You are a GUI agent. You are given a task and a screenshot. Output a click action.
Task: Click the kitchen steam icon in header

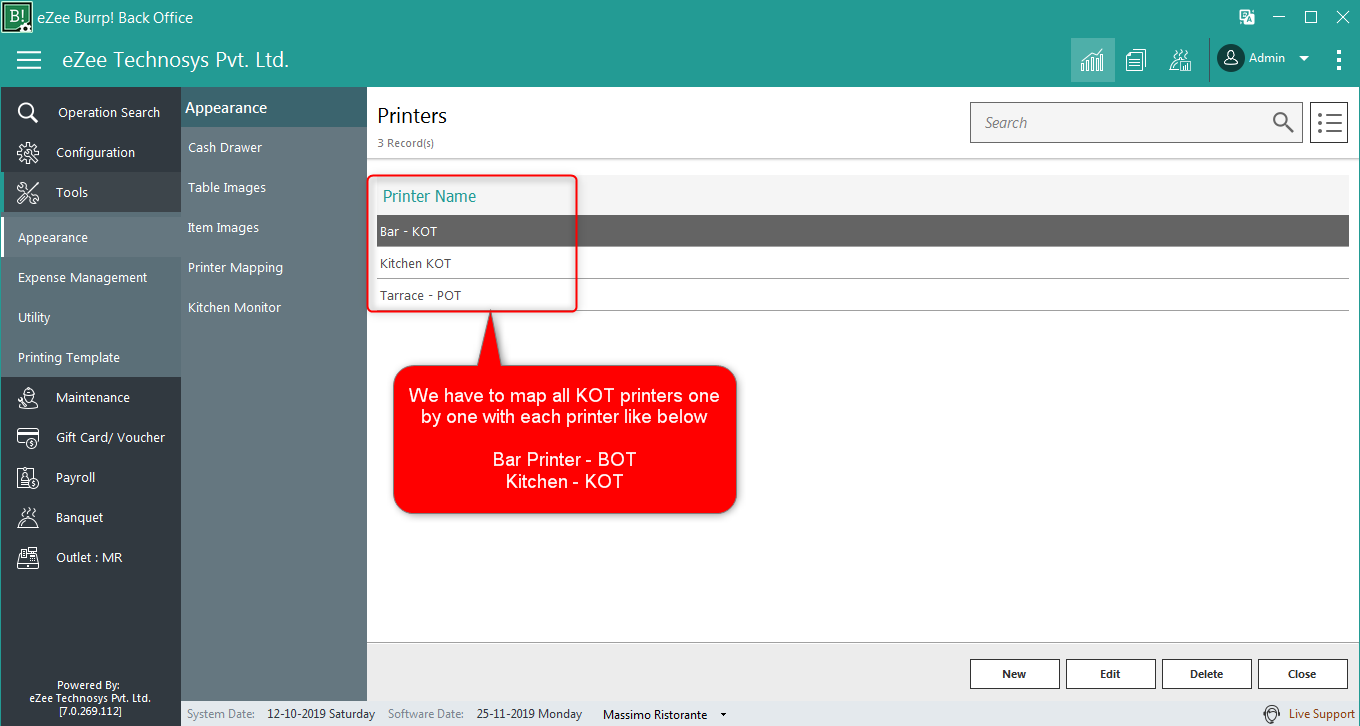point(1180,60)
